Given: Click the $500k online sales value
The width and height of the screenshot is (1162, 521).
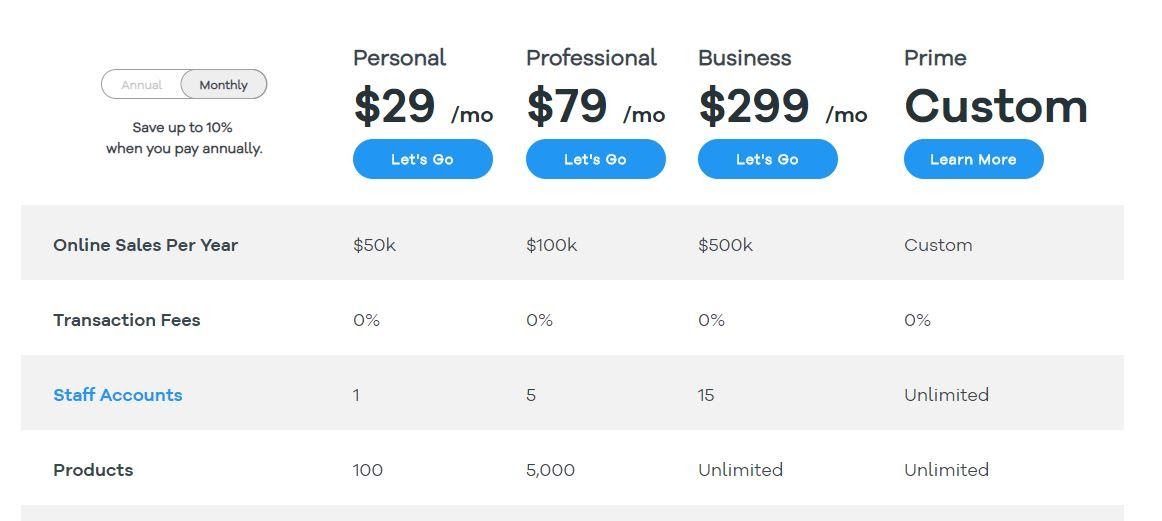Looking at the screenshot, I should click(726, 245).
